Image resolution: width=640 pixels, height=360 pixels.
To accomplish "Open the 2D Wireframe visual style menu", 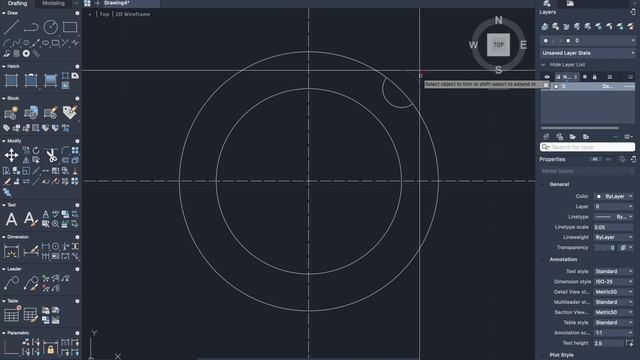I will pos(132,14).
